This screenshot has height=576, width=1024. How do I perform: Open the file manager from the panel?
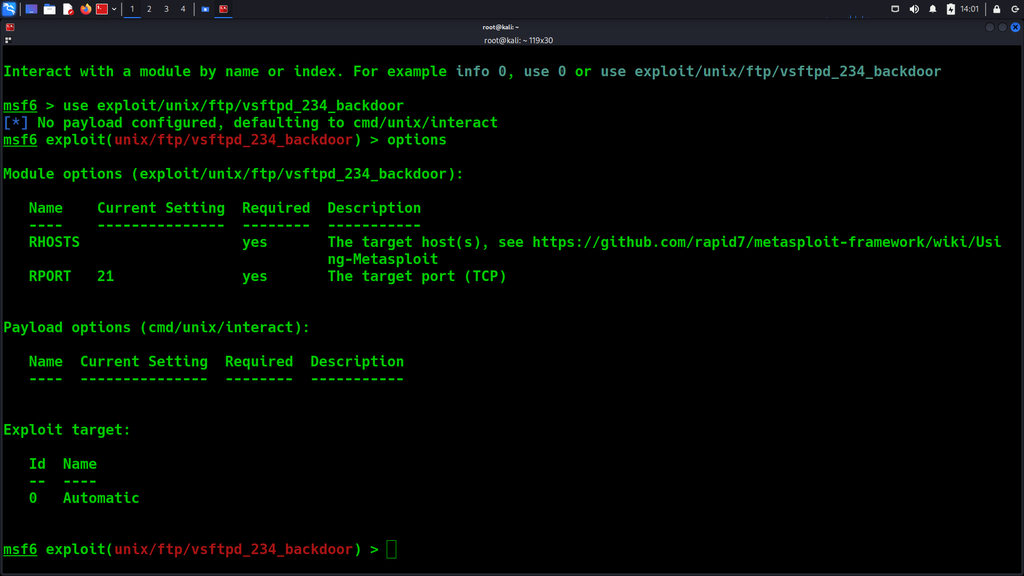coord(50,9)
